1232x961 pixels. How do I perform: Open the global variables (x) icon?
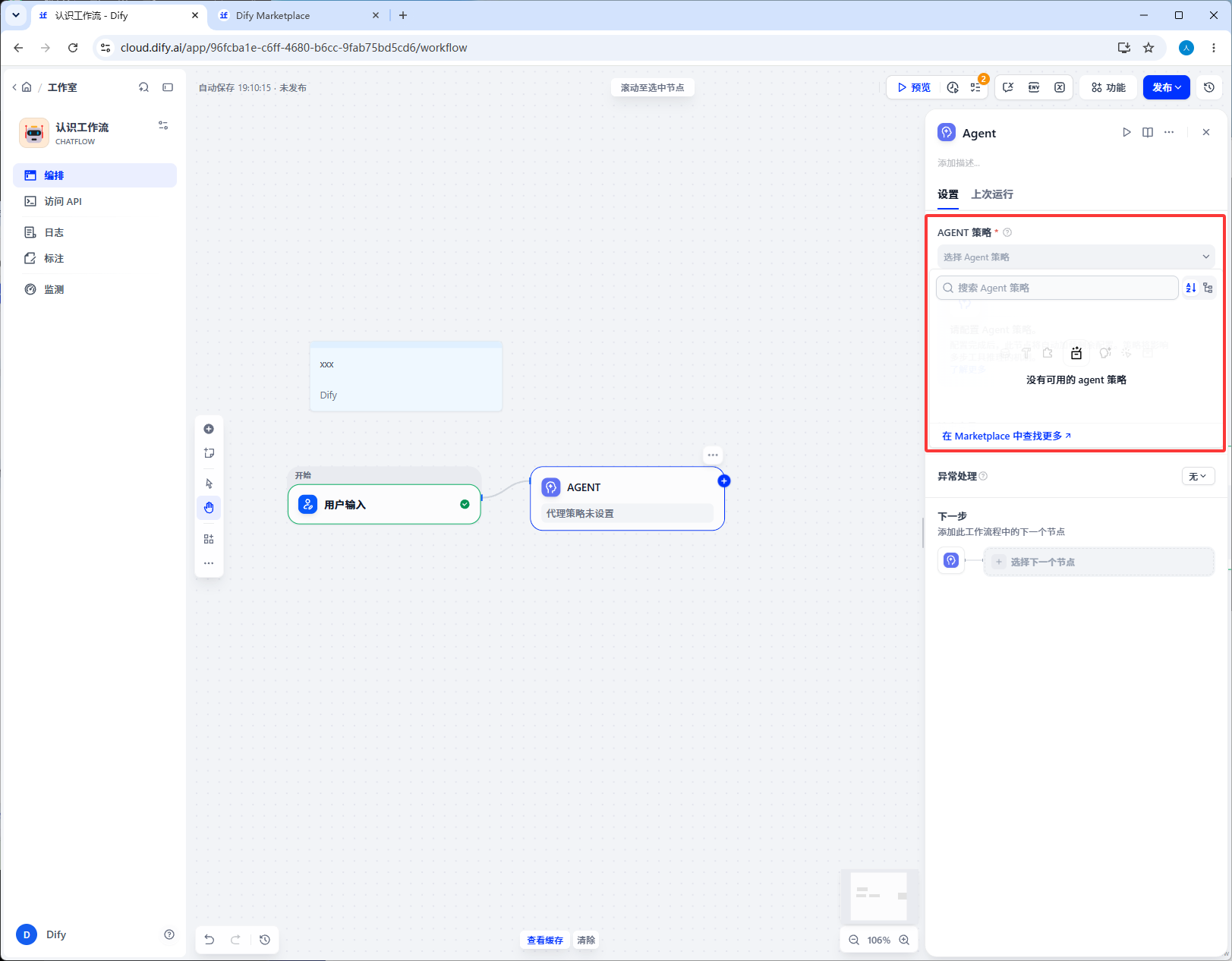[x=1060, y=87]
